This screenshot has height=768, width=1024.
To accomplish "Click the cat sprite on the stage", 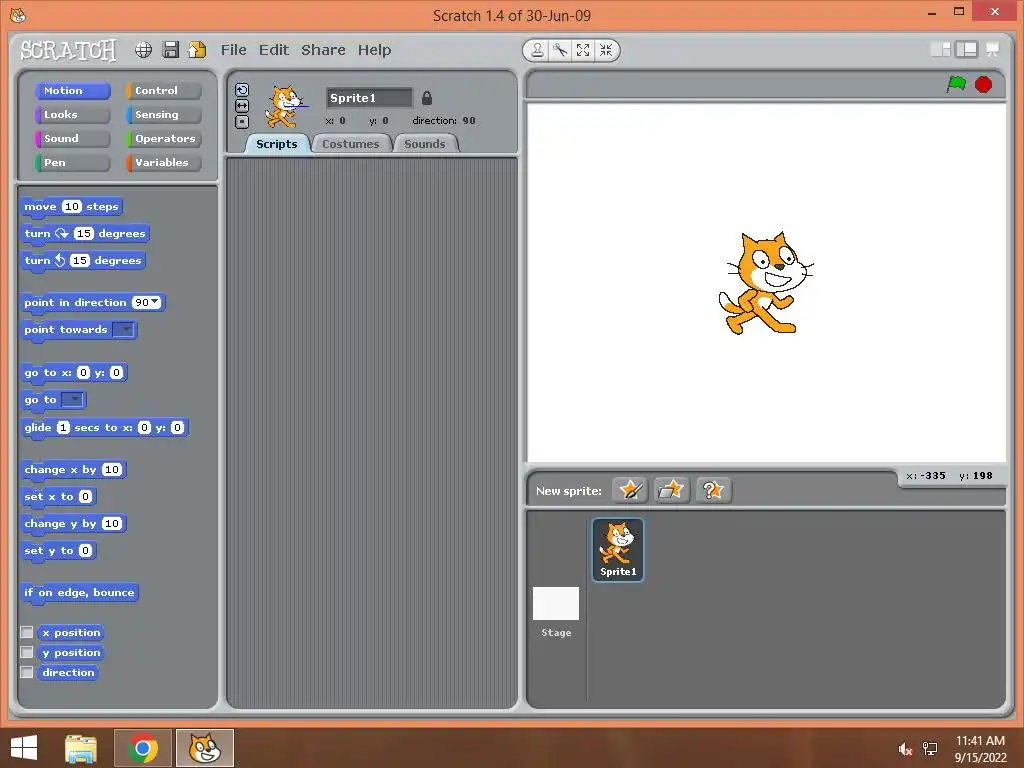I will (765, 283).
